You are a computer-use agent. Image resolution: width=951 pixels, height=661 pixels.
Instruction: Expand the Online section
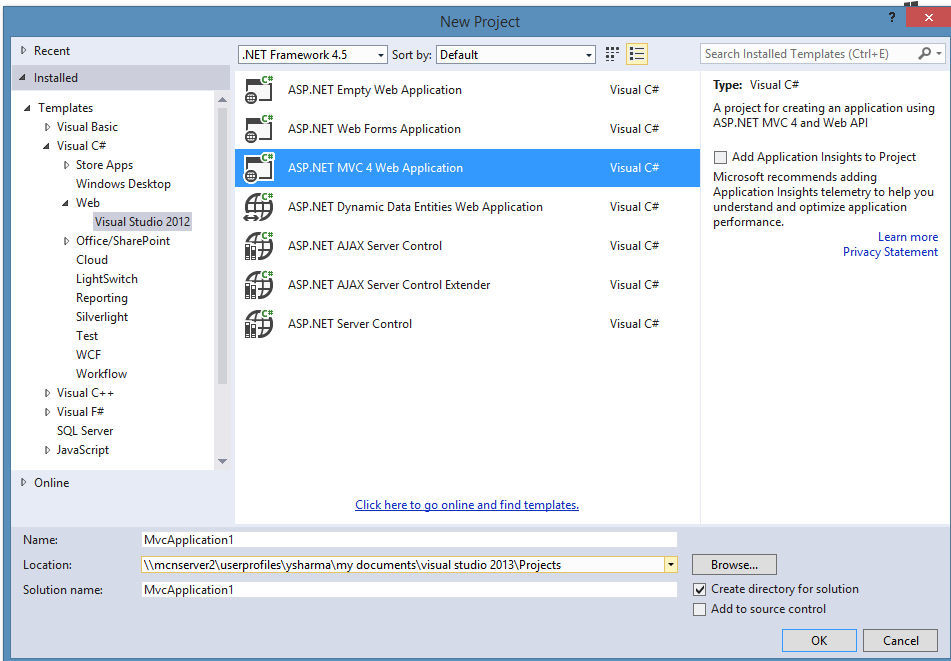(24, 483)
